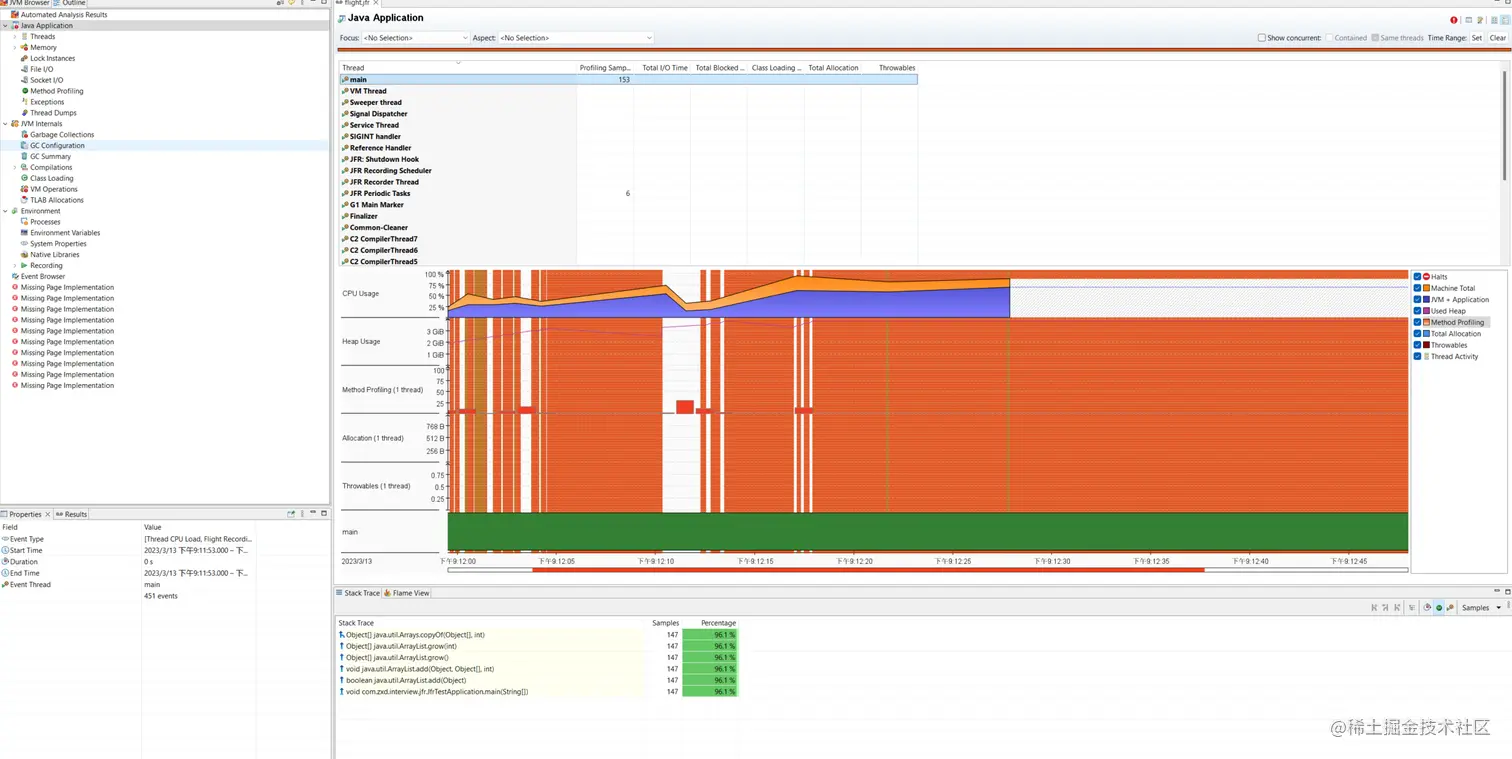Image resolution: width=1512 pixels, height=759 pixels.
Task: Open Thread Dumps page in outline
Action: (53, 113)
